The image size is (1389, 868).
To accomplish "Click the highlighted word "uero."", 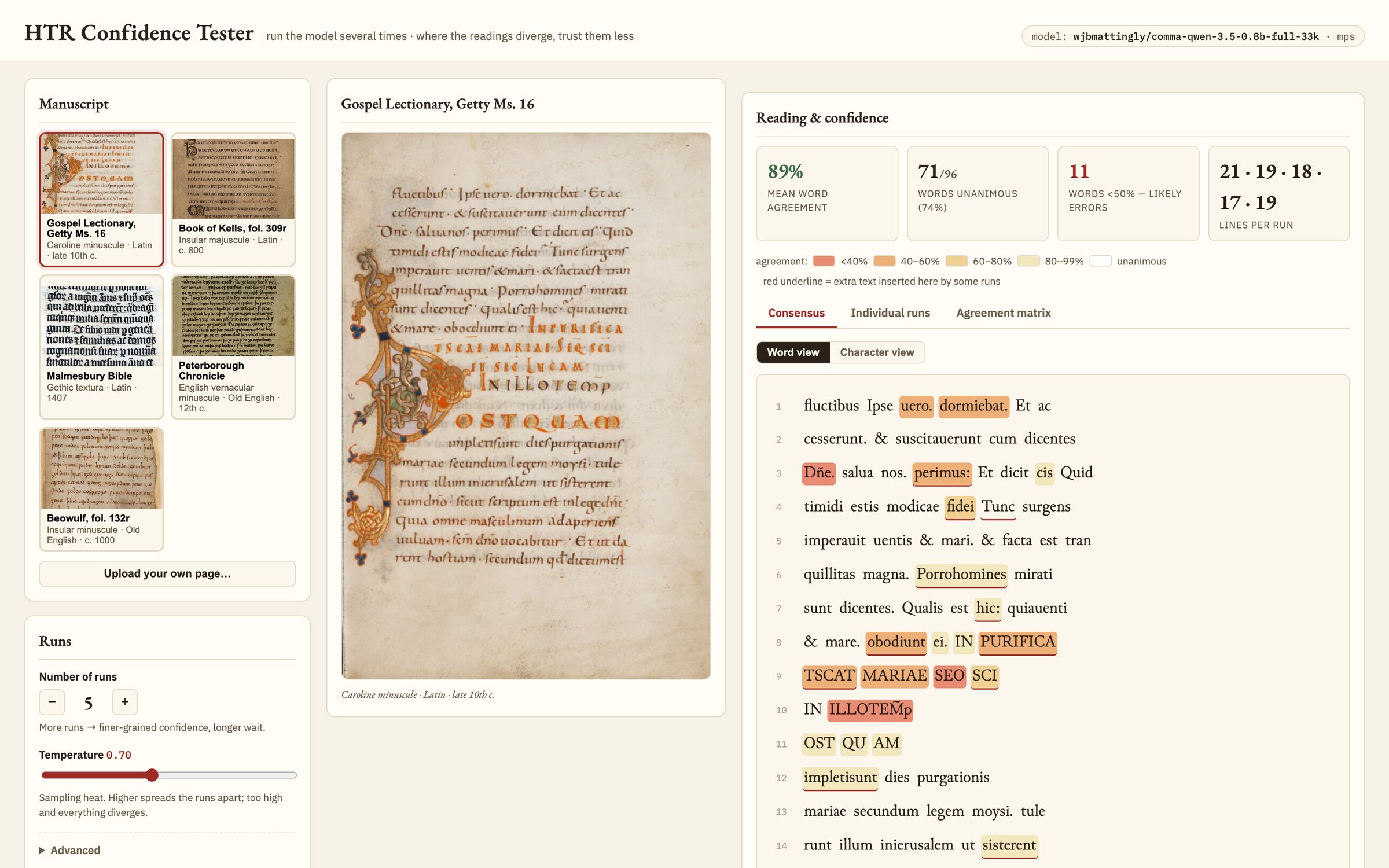I will pyautogui.click(x=916, y=406).
